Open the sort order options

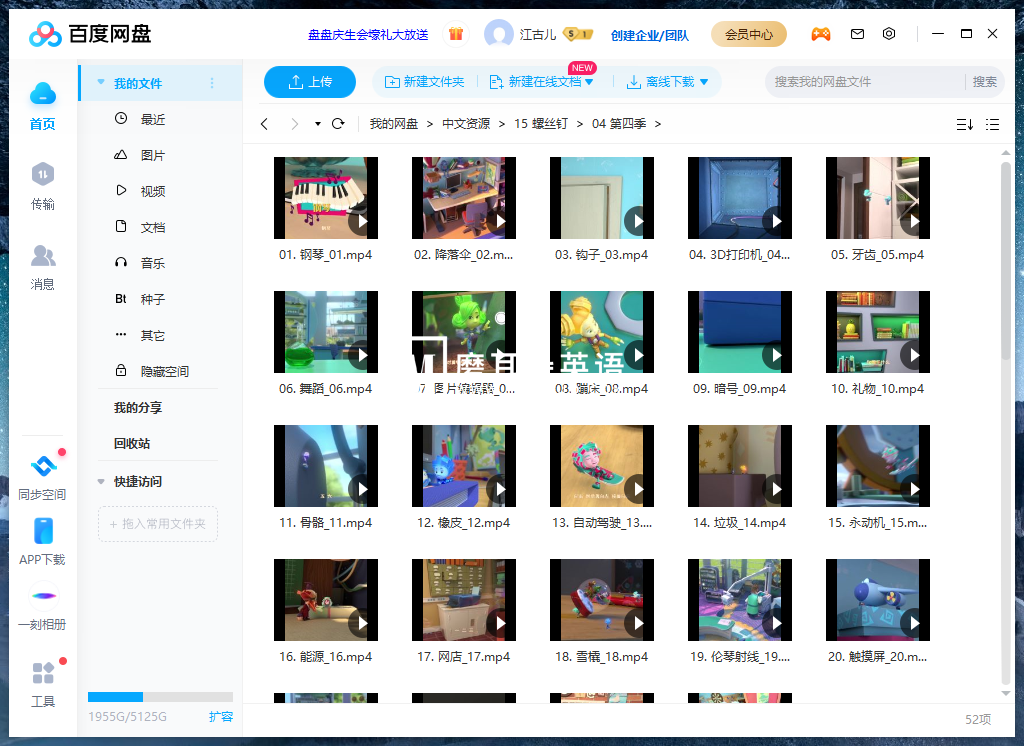tap(964, 124)
